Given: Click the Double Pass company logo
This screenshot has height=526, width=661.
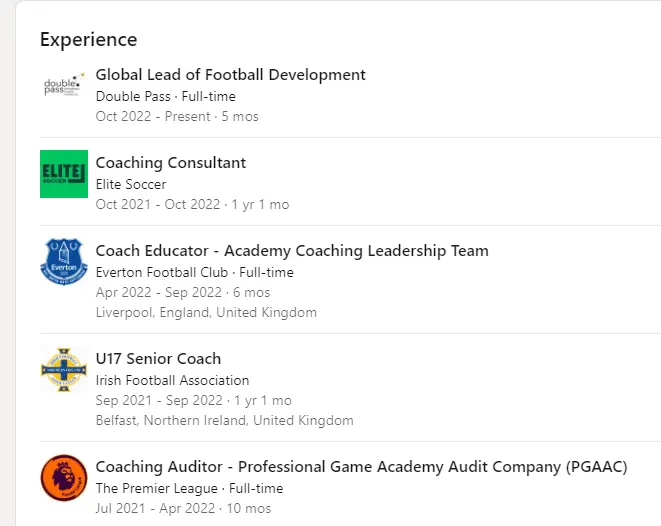Looking at the screenshot, I should click(64, 86).
